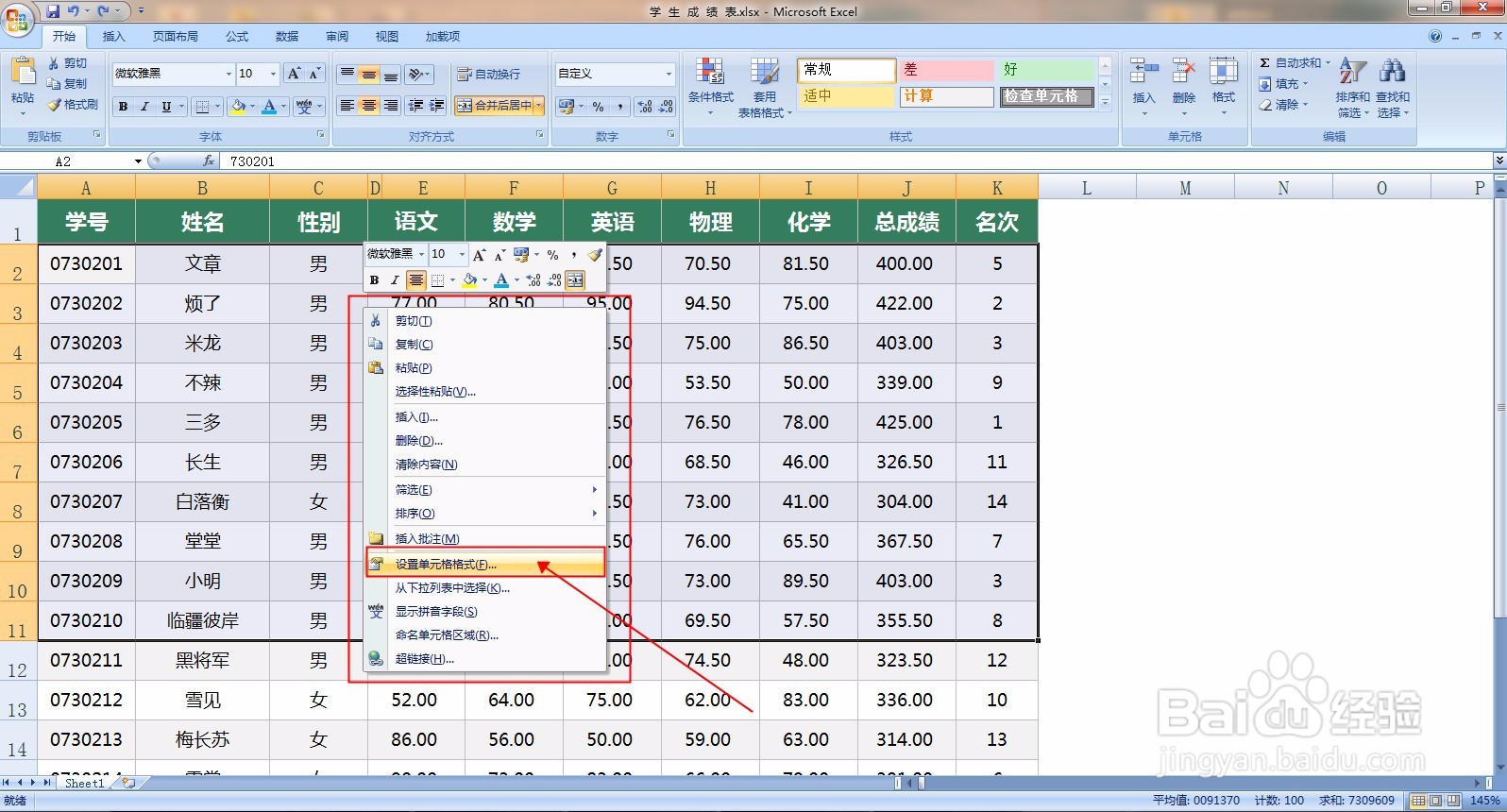Click the comma style button in ribbon

tap(619, 107)
